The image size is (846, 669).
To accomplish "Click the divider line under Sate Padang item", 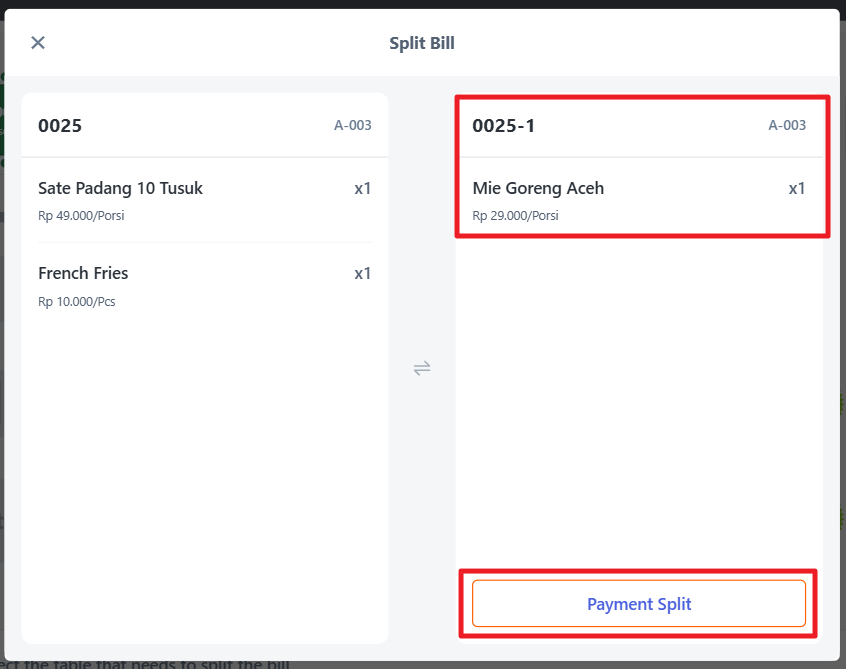I will click(x=205, y=242).
